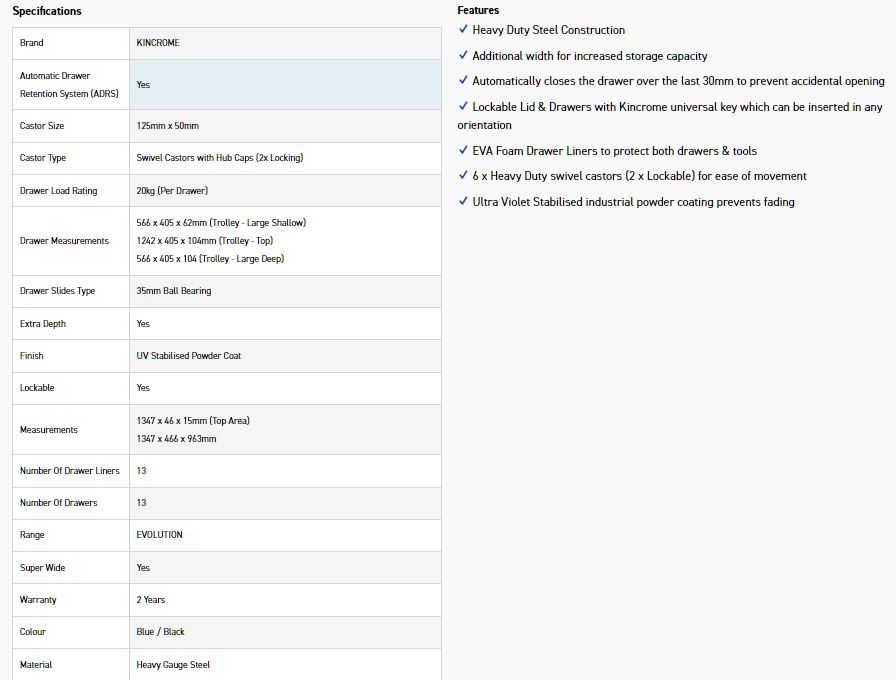896x680 pixels.
Task: Click the checkmark beside Automatically closes the drawer
Action: (463, 80)
